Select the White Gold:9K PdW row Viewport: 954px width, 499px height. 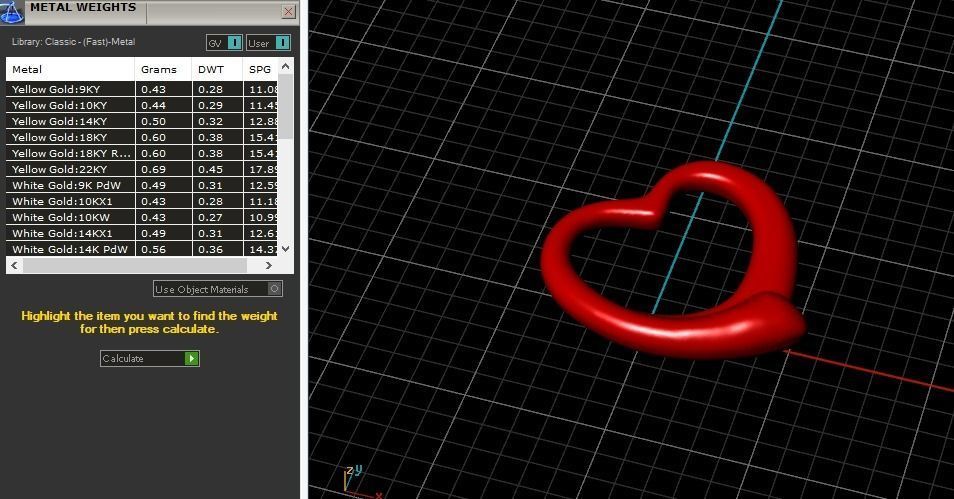click(x=142, y=185)
